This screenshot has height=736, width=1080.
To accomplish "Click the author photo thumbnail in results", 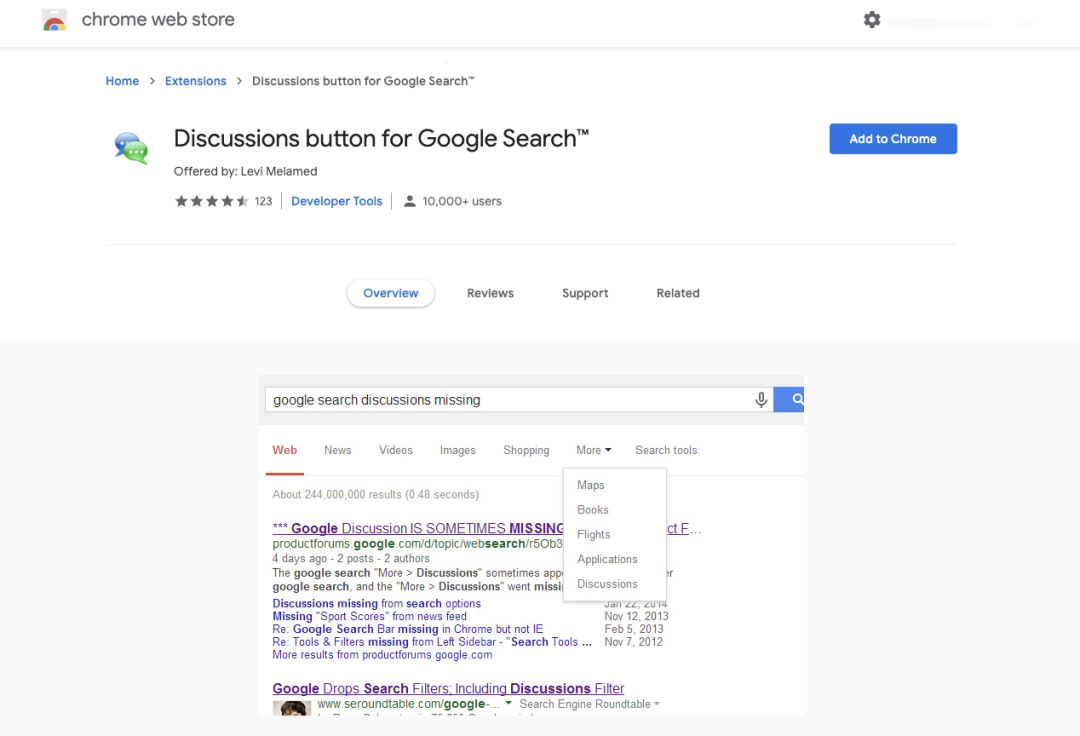I will pos(292,708).
